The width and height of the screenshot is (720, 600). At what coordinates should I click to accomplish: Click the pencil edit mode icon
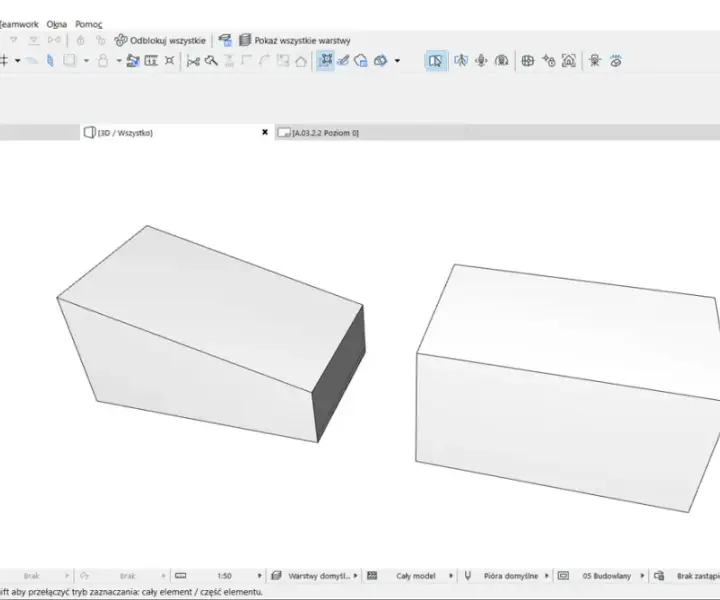343,61
